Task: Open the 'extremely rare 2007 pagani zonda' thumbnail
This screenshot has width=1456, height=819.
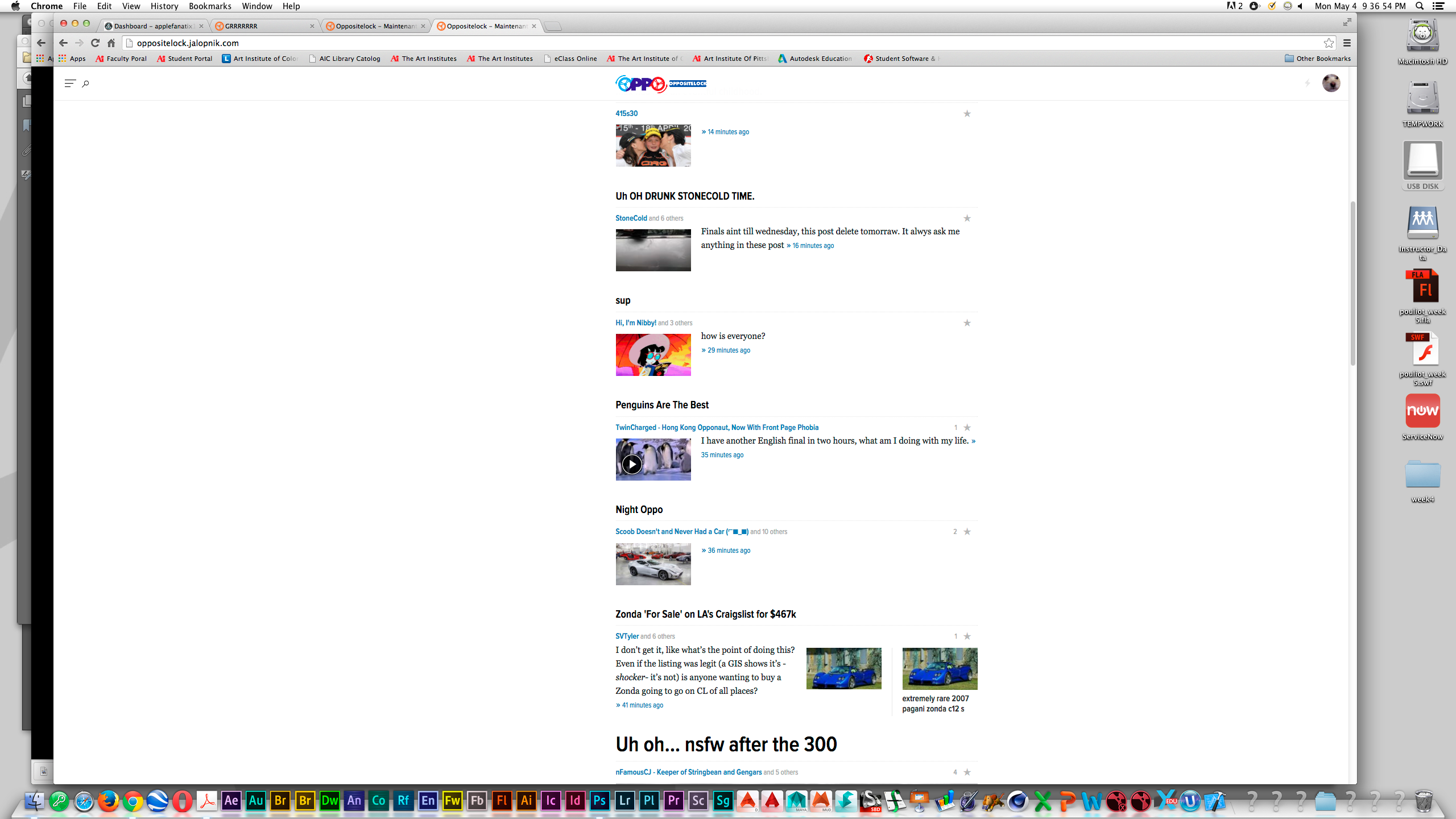Action: click(940, 669)
